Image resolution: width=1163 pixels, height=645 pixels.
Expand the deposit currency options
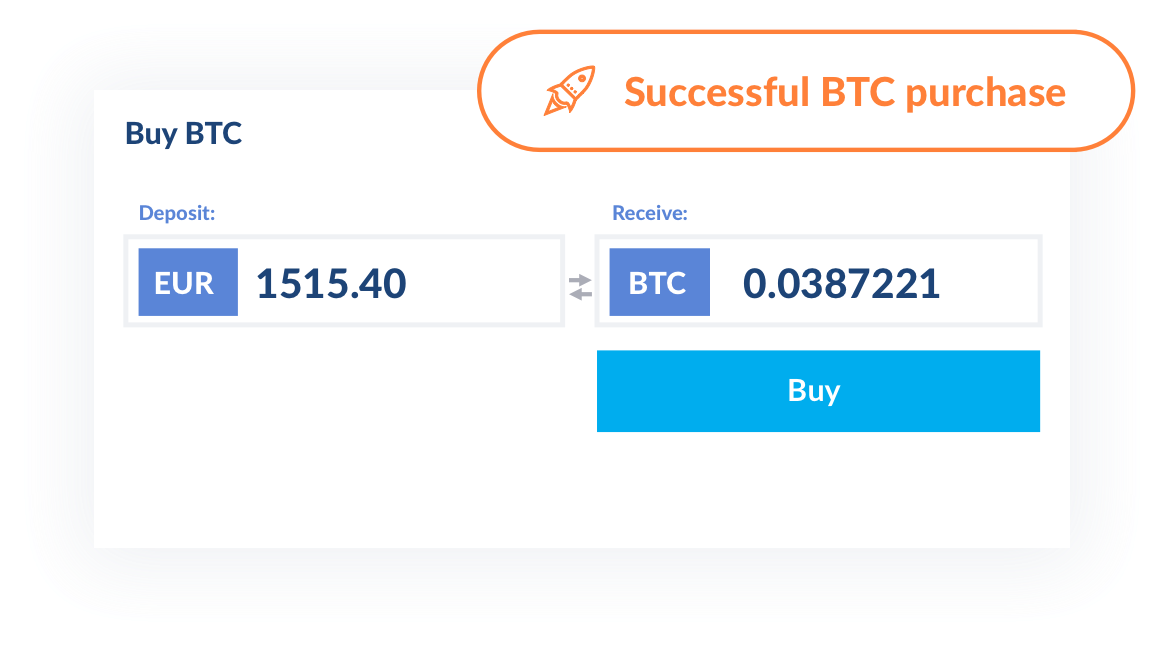[x=187, y=282]
